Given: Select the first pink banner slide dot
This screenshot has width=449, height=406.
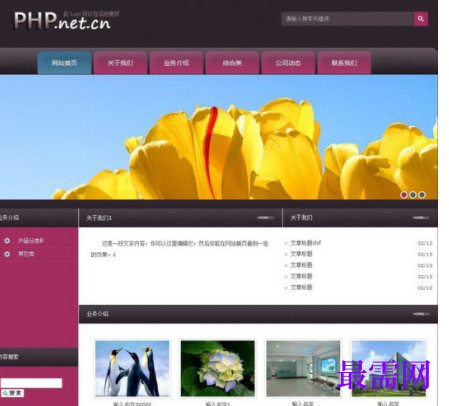Looking at the screenshot, I should point(404,195).
